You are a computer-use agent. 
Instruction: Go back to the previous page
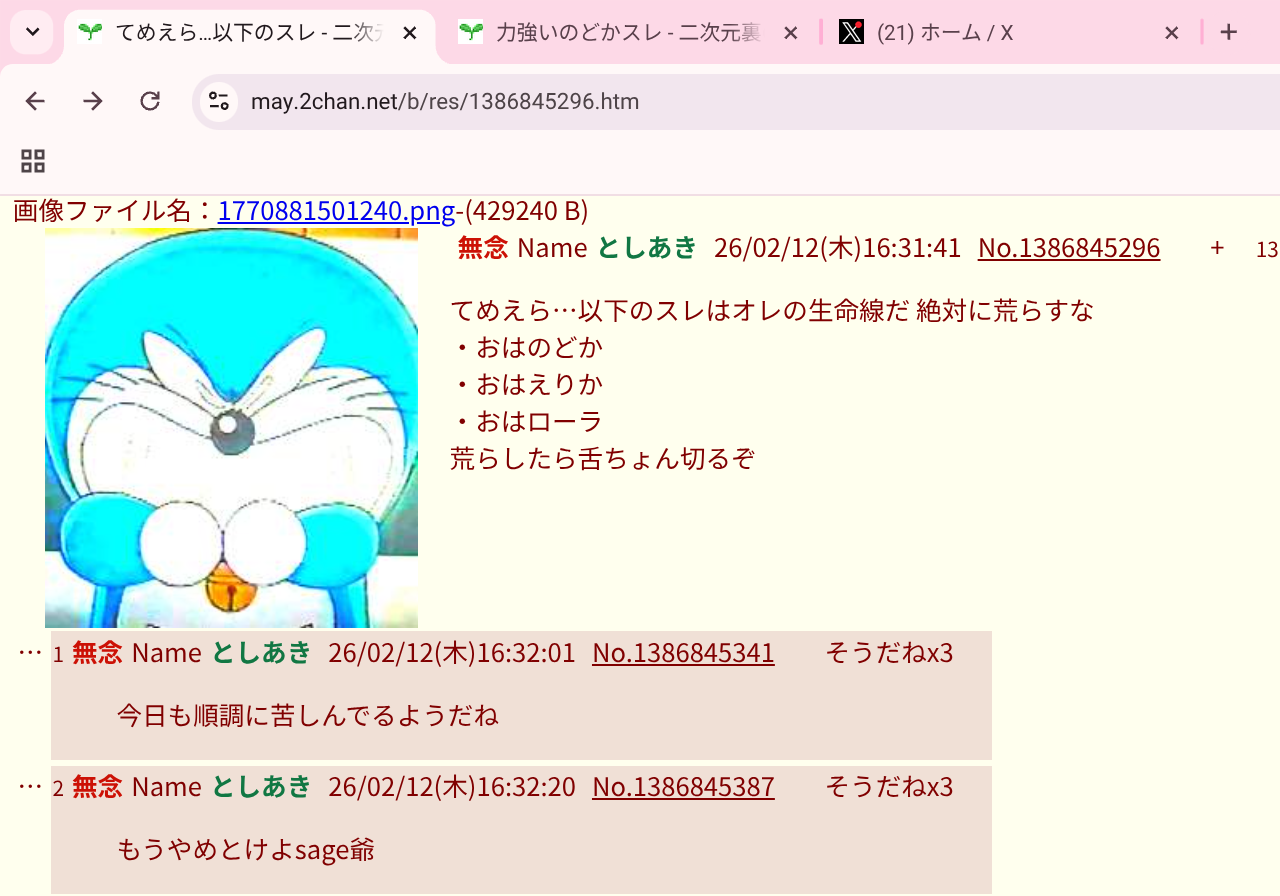(x=35, y=101)
